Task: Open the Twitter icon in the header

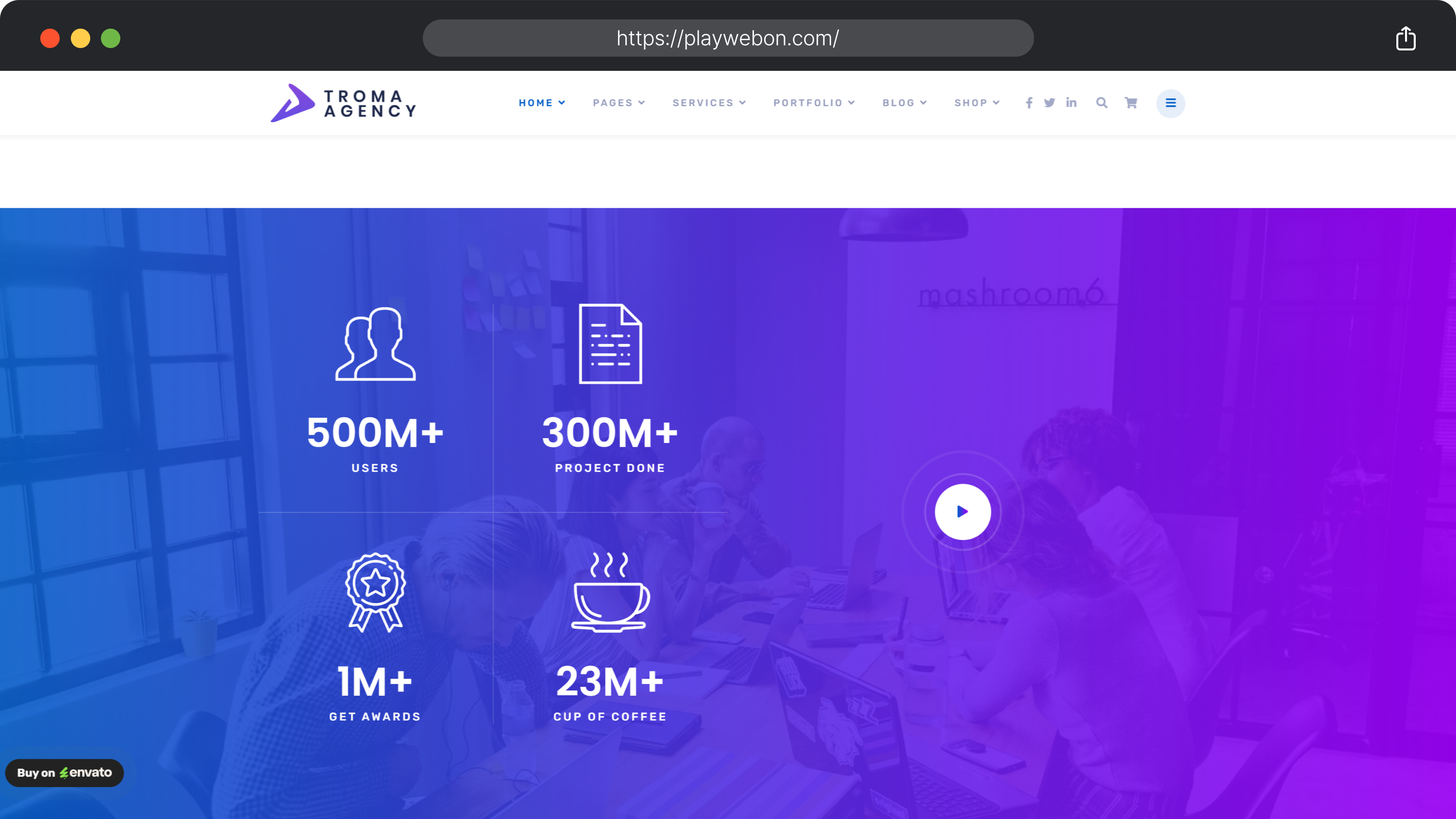Action: [x=1049, y=102]
